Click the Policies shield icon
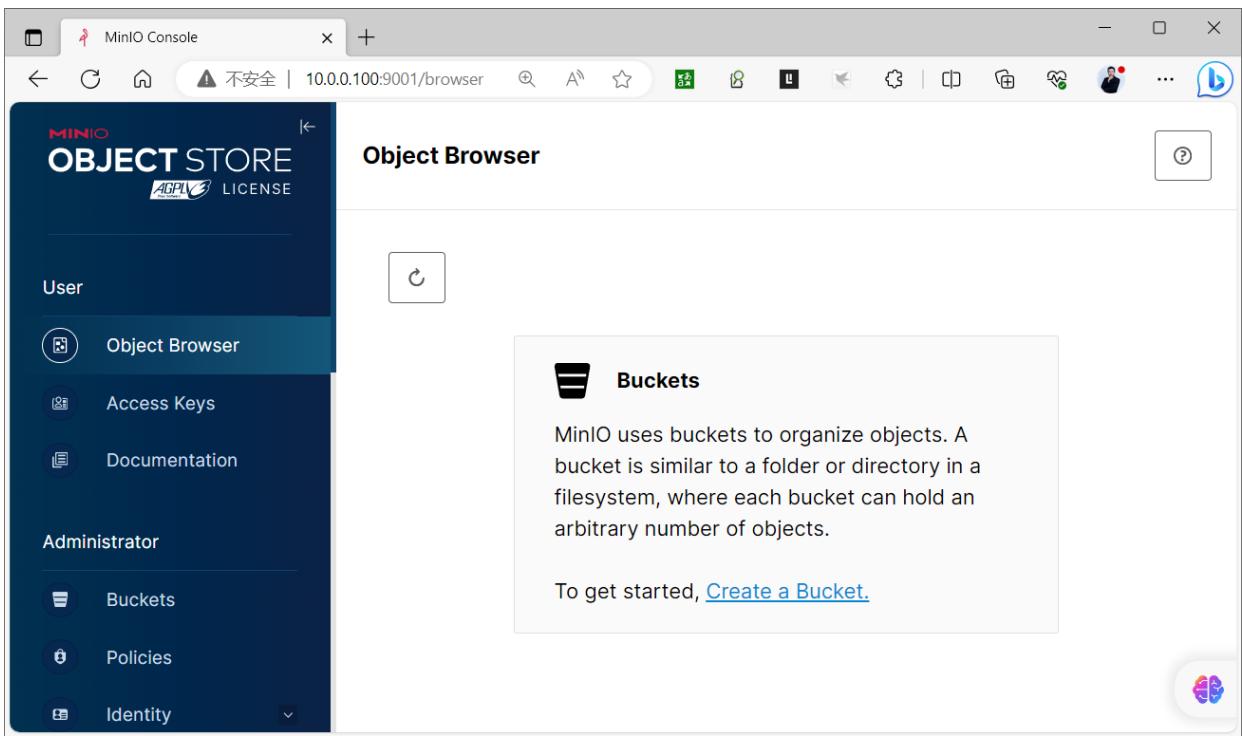This screenshot has height=736, width=1242. [x=58, y=657]
